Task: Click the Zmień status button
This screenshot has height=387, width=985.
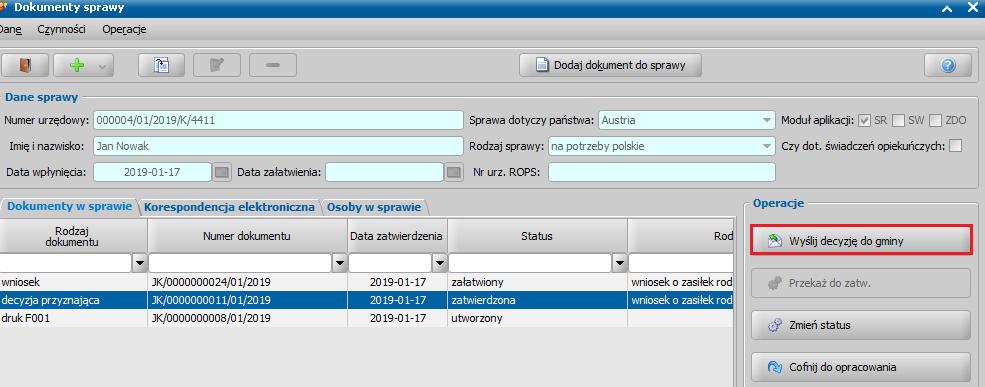Action: point(861,325)
